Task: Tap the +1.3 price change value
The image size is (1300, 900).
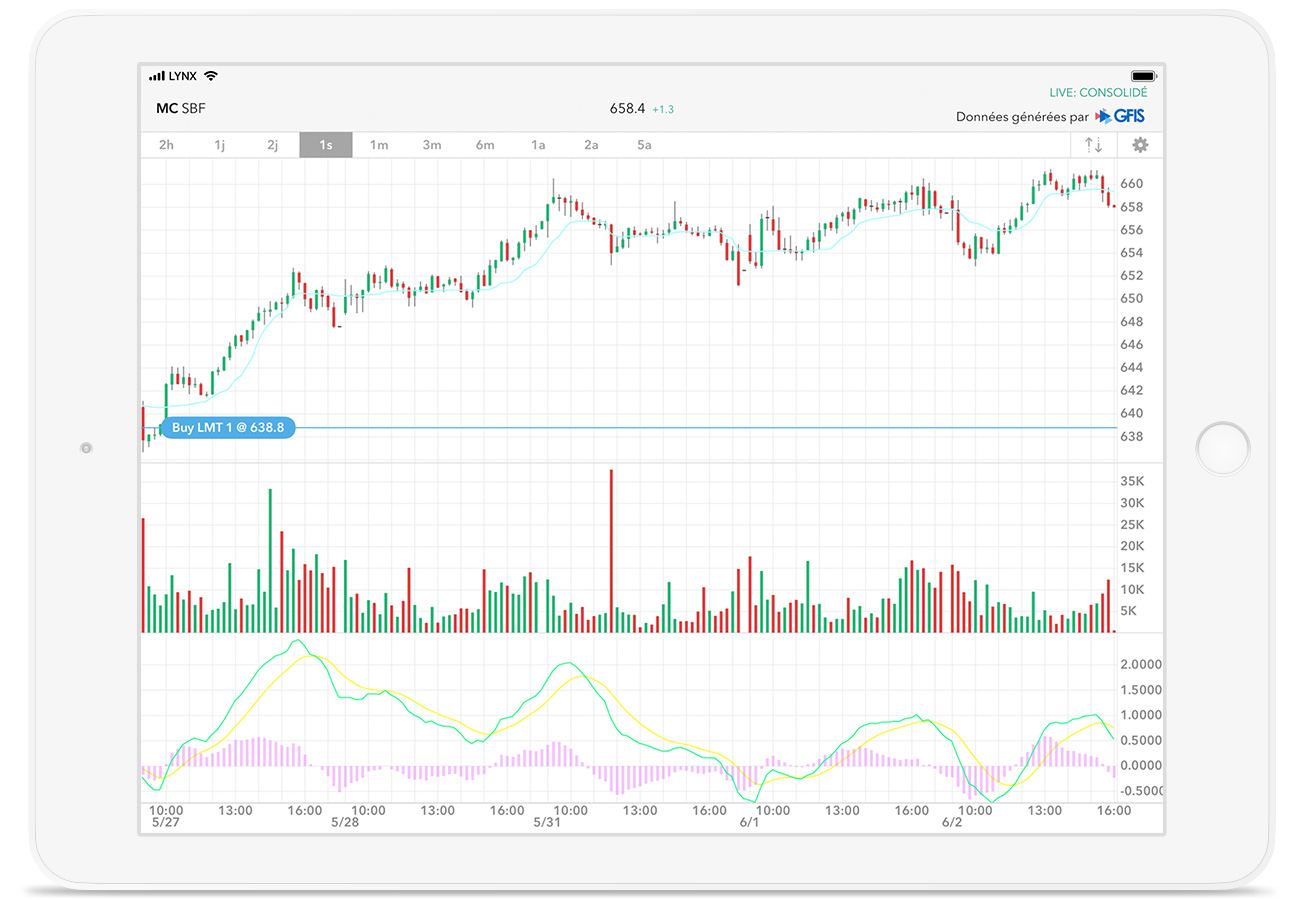Action: click(663, 109)
